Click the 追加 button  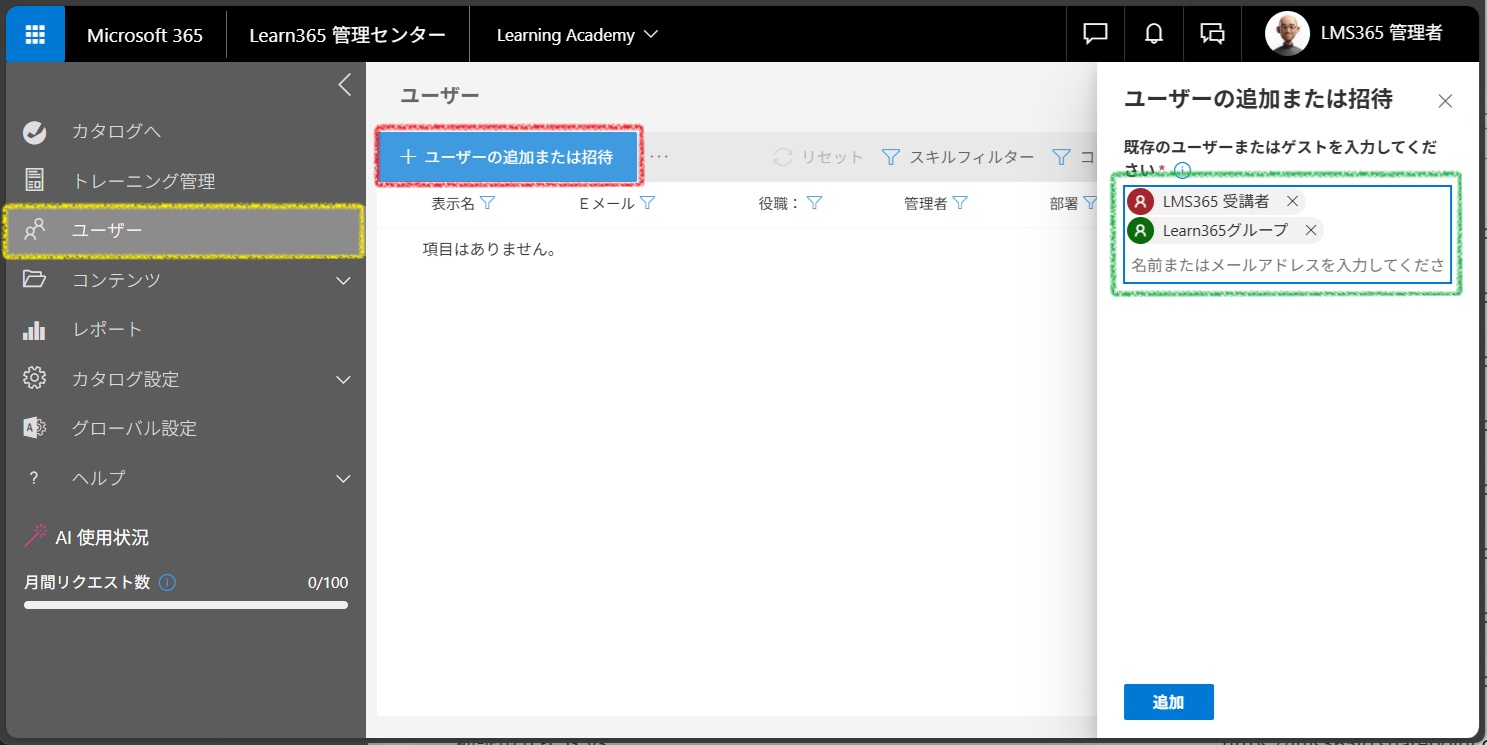1168,702
